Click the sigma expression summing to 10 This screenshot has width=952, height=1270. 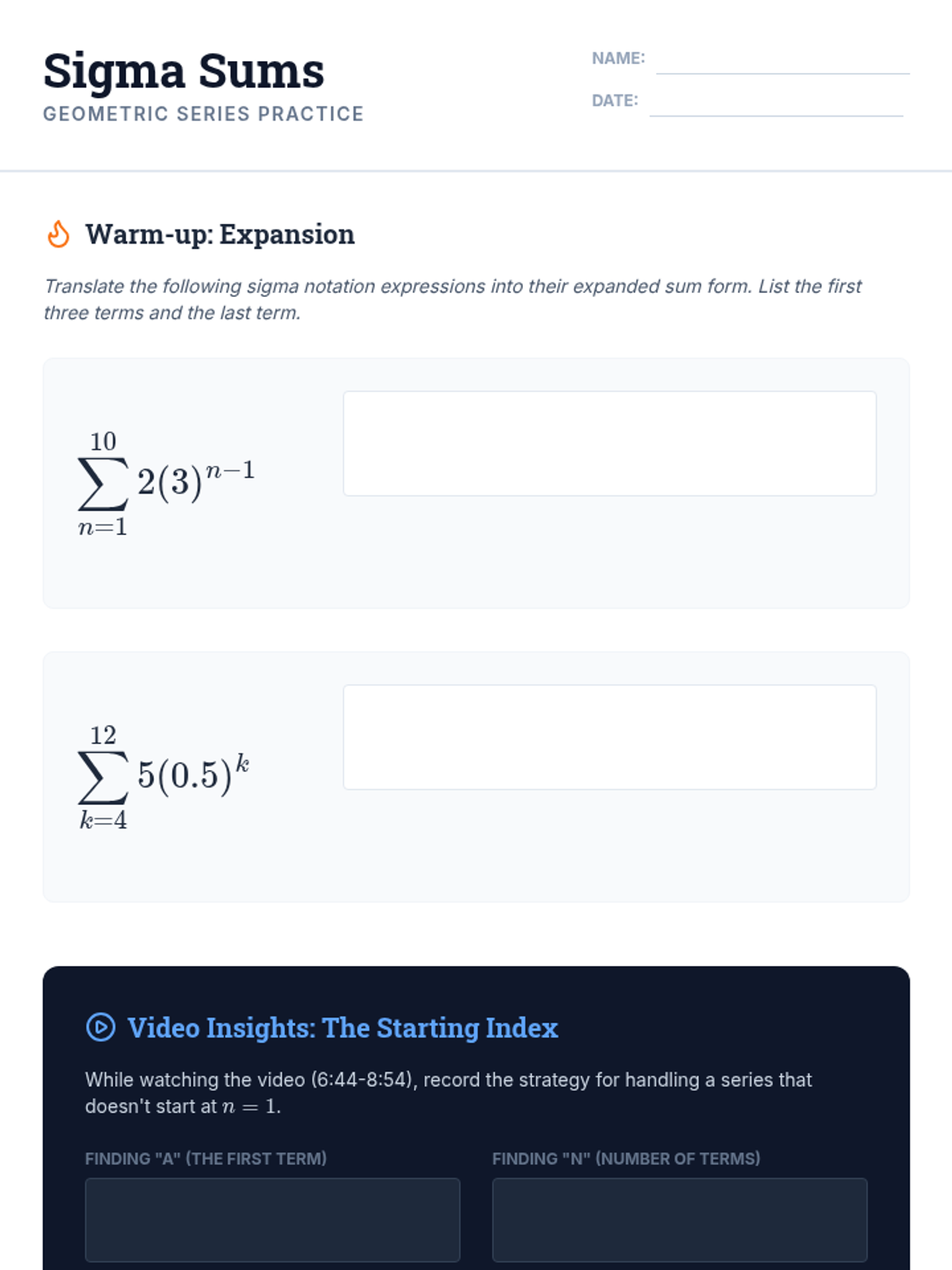(167, 482)
